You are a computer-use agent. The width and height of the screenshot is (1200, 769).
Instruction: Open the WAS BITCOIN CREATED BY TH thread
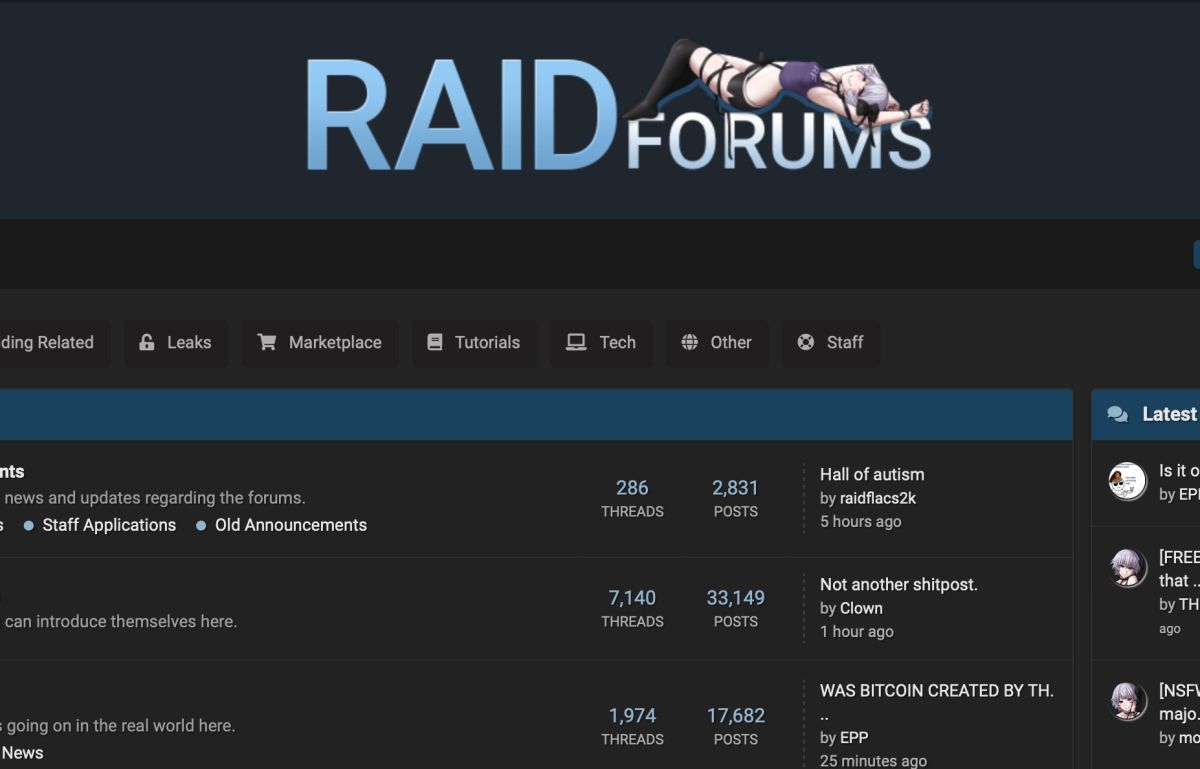(x=937, y=690)
